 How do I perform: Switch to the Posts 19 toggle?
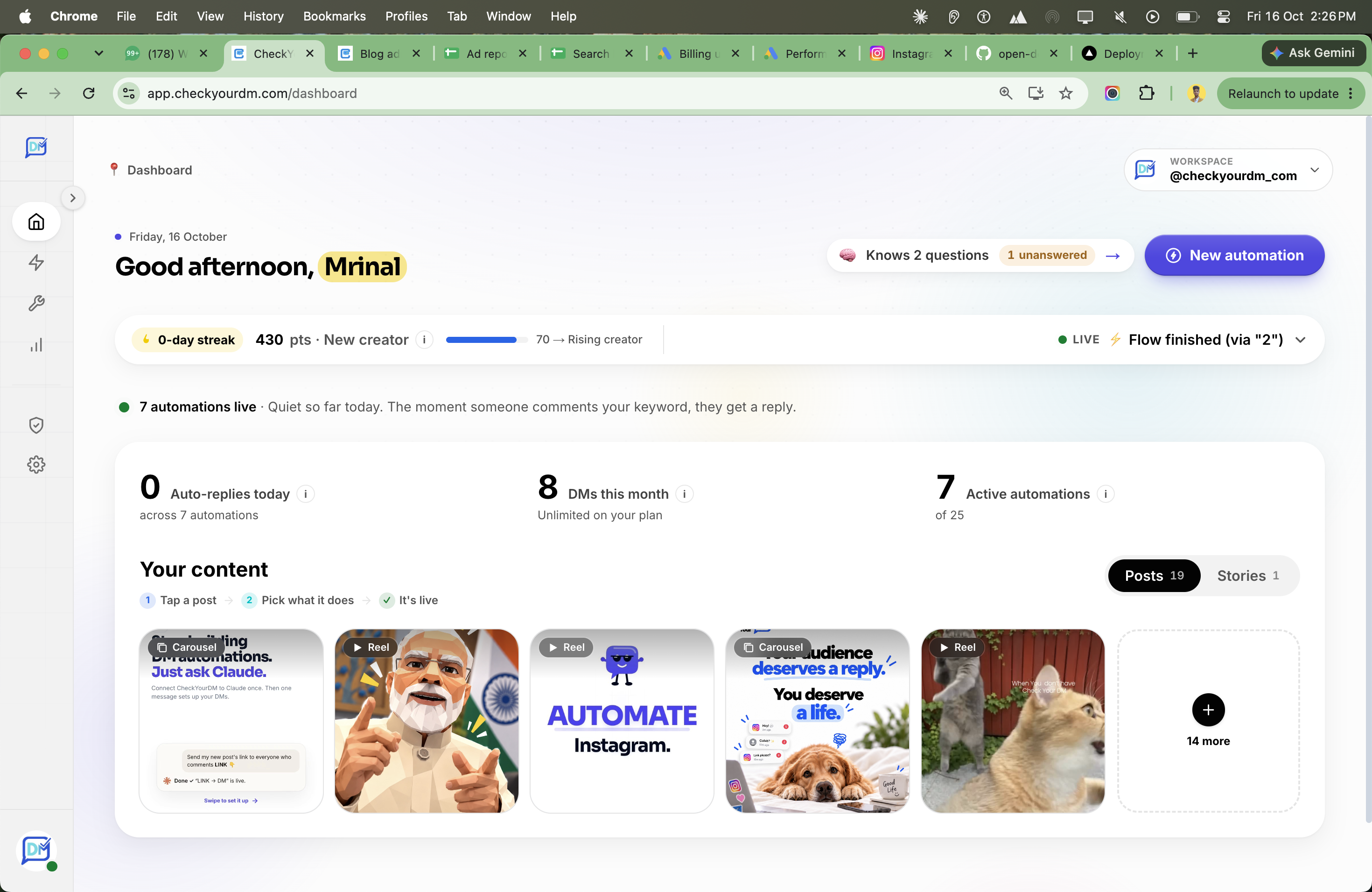click(1154, 576)
